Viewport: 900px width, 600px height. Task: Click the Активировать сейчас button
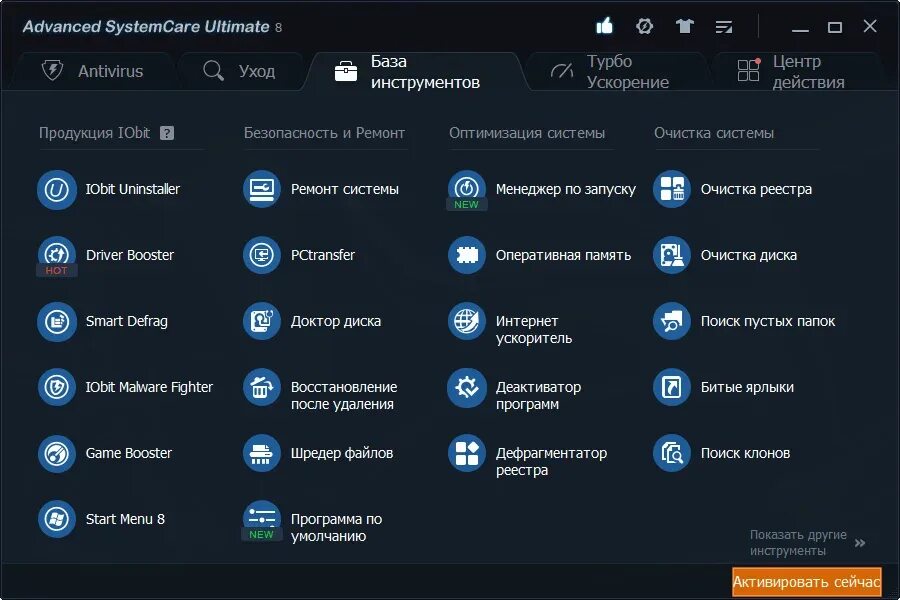pyautogui.click(x=806, y=582)
